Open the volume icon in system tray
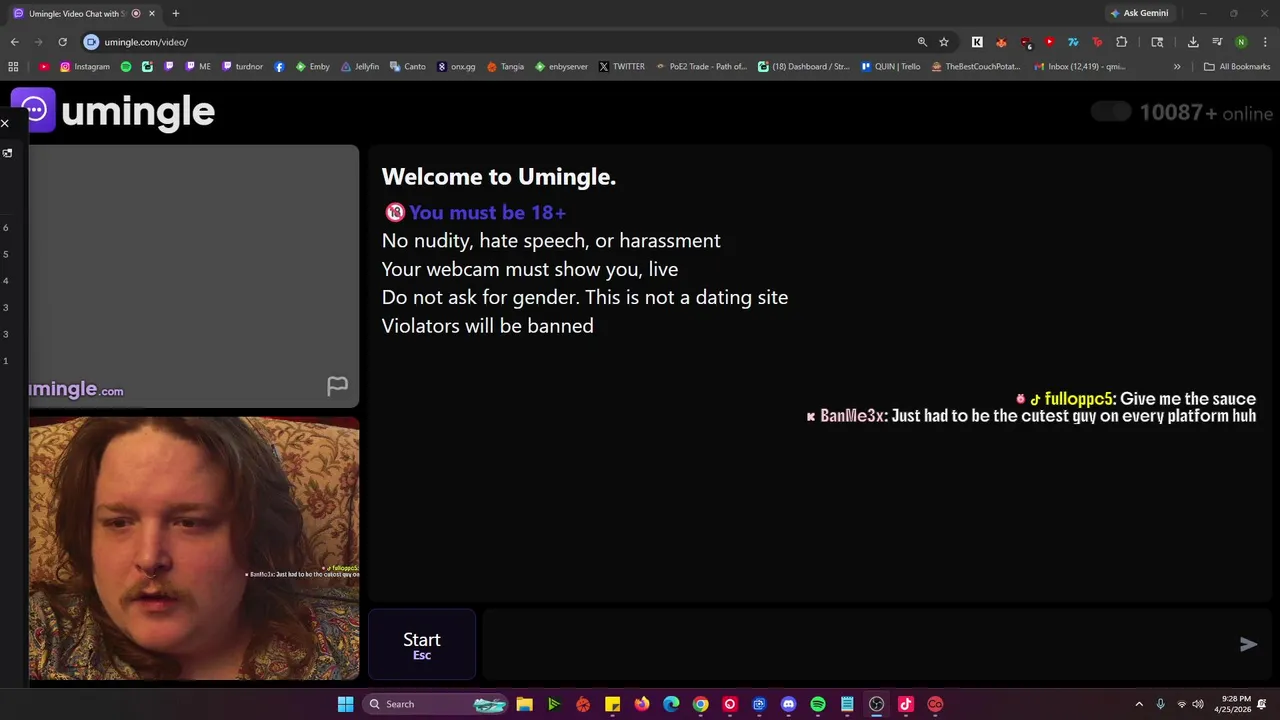1280x720 pixels. coord(1198,704)
